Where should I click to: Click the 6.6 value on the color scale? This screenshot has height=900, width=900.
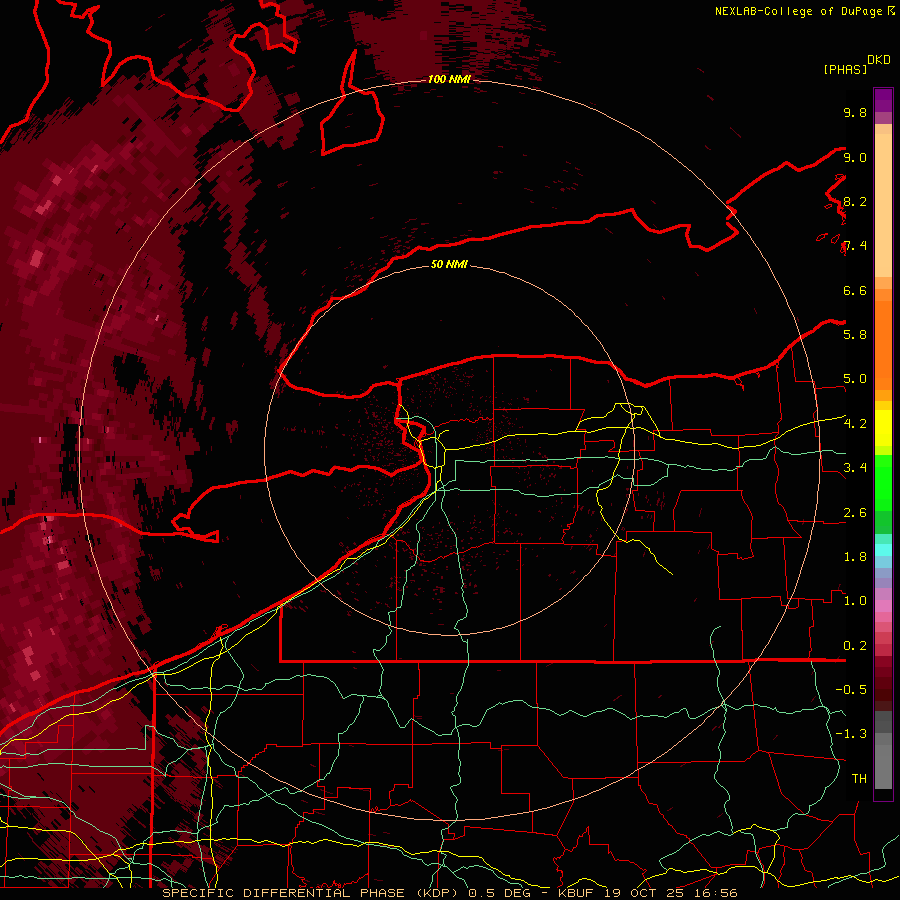(x=855, y=290)
